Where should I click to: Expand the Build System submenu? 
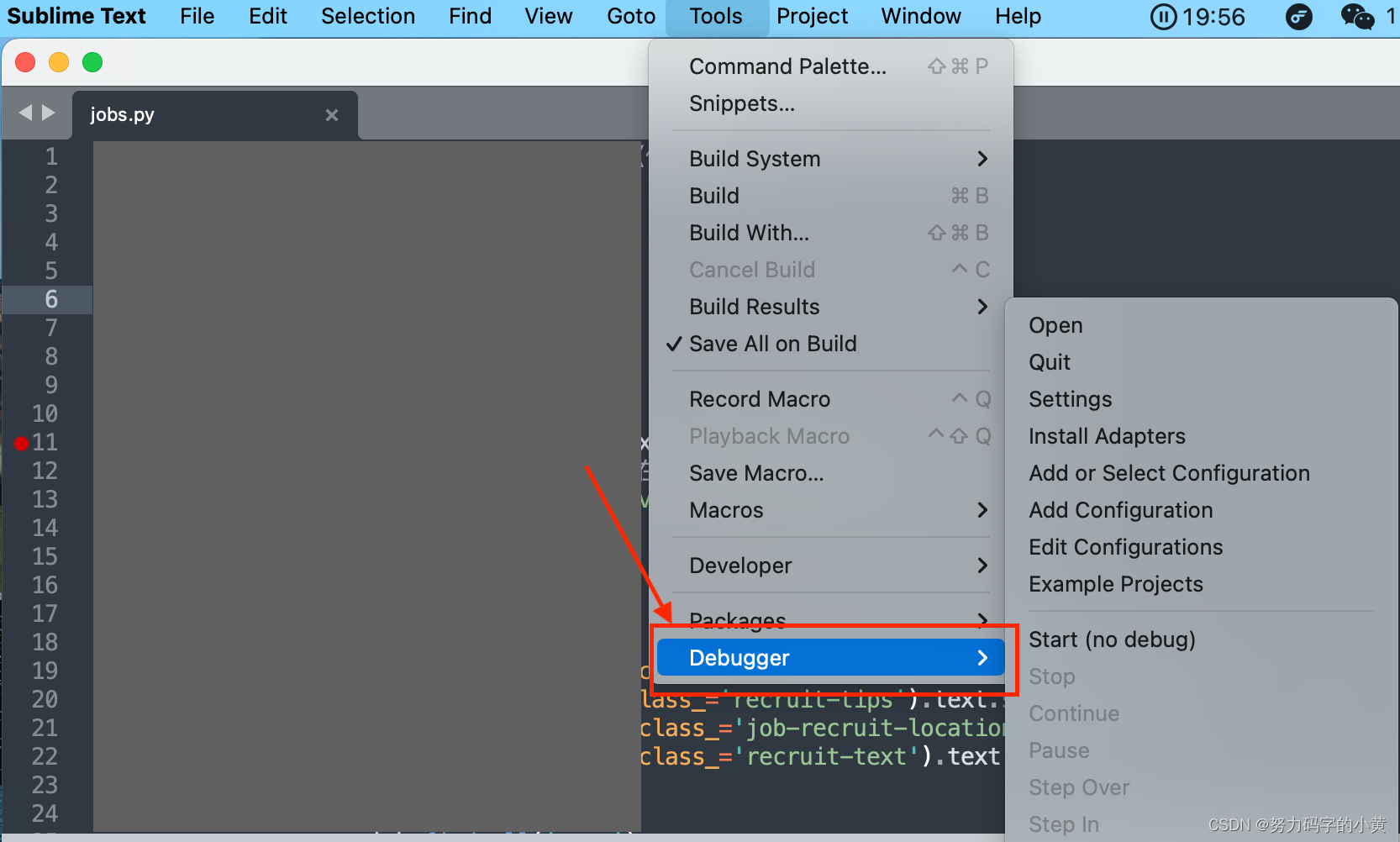(831, 159)
